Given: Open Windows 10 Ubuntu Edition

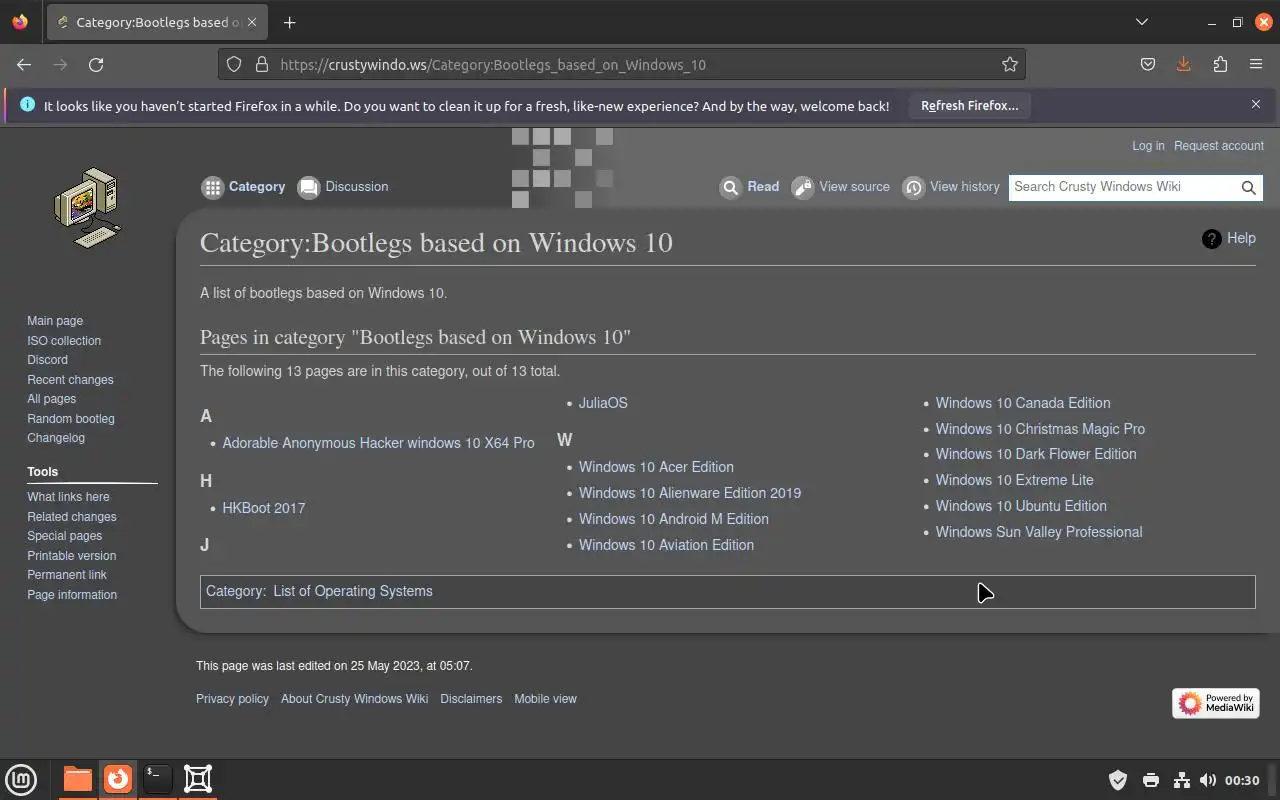Looking at the screenshot, I should point(1021,506).
